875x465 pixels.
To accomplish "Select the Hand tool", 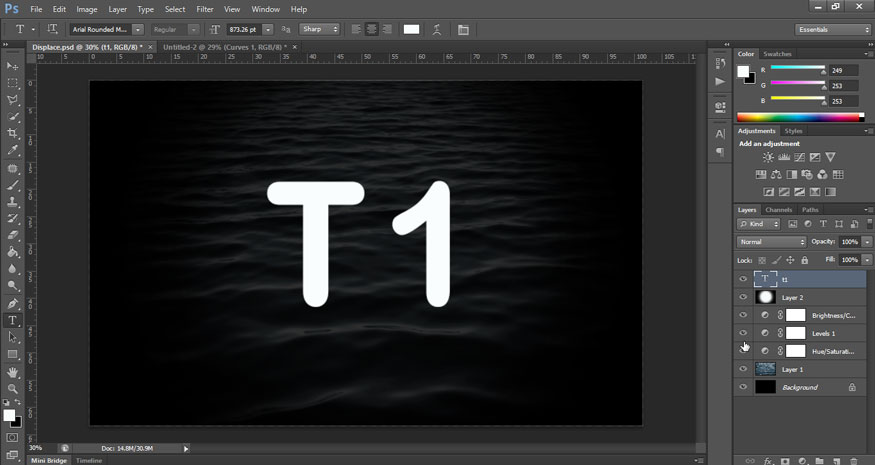I will coord(13,372).
